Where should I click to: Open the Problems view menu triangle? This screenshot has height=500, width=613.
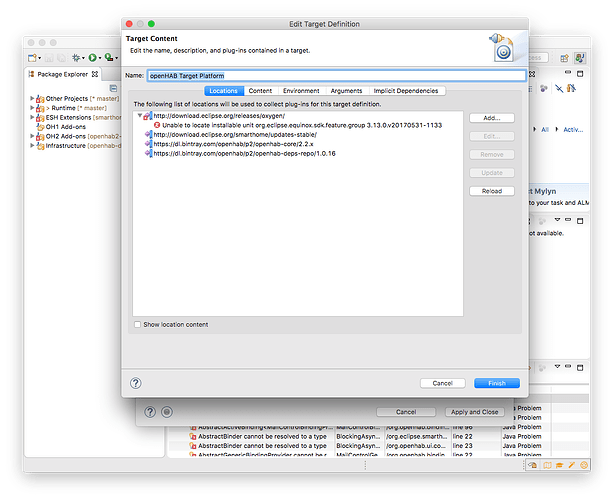coord(557,366)
